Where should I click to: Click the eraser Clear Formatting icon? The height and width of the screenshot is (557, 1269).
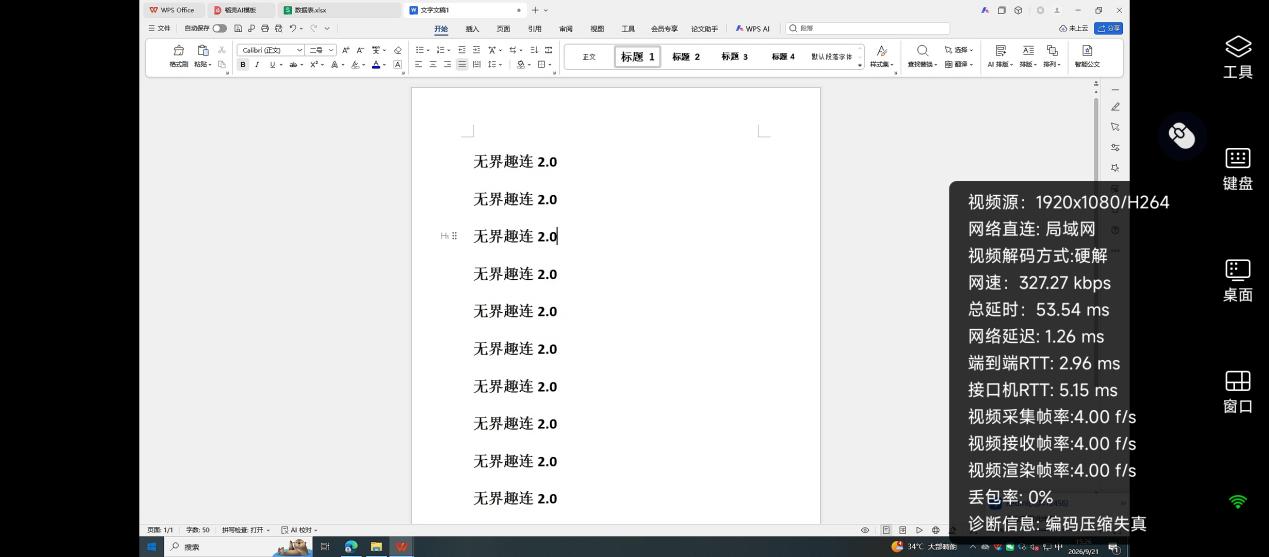(x=397, y=49)
